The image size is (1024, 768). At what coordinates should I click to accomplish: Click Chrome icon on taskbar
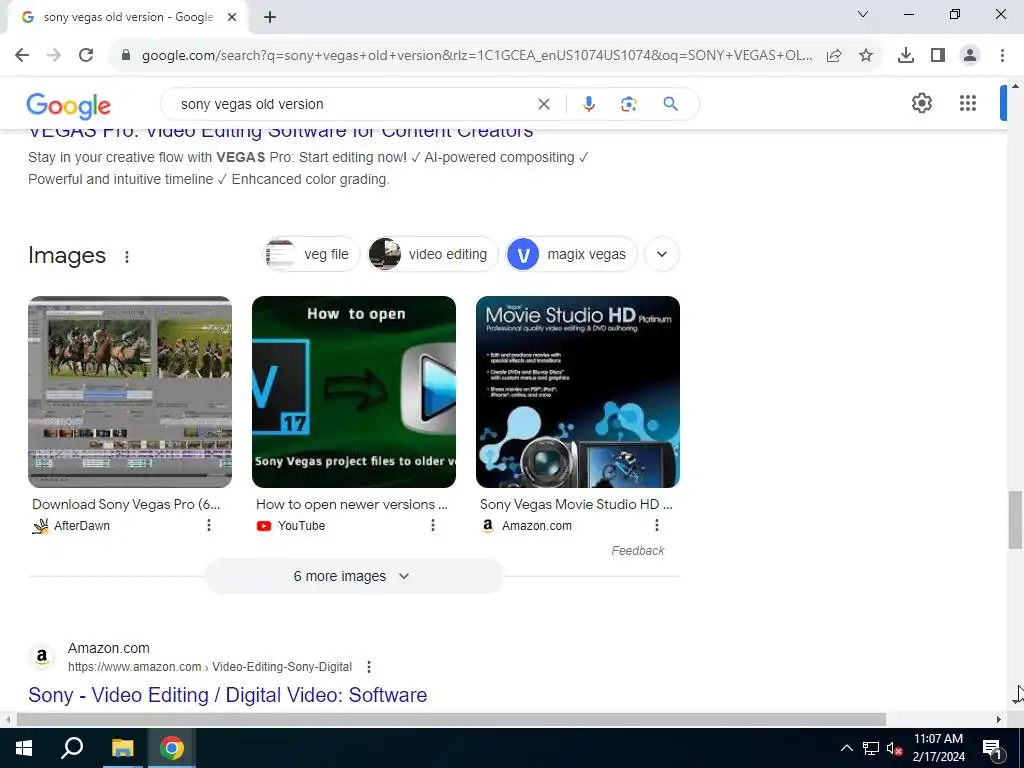[x=172, y=748]
